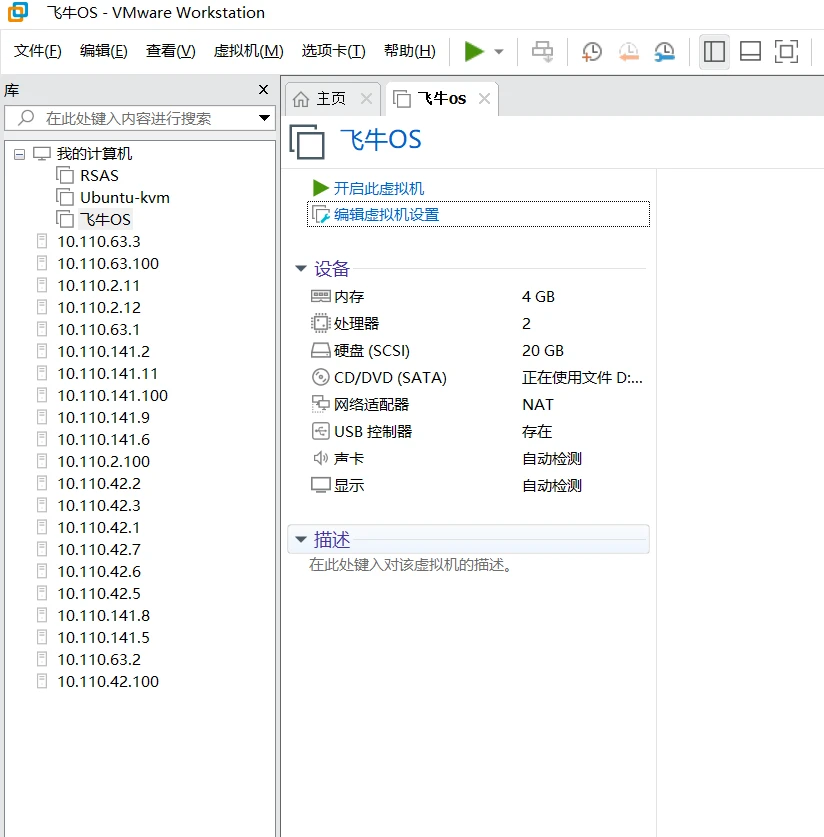Viewport: 824px width, 837px height.
Task: Select RSAS virtual machine in library
Action: pos(99,176)
